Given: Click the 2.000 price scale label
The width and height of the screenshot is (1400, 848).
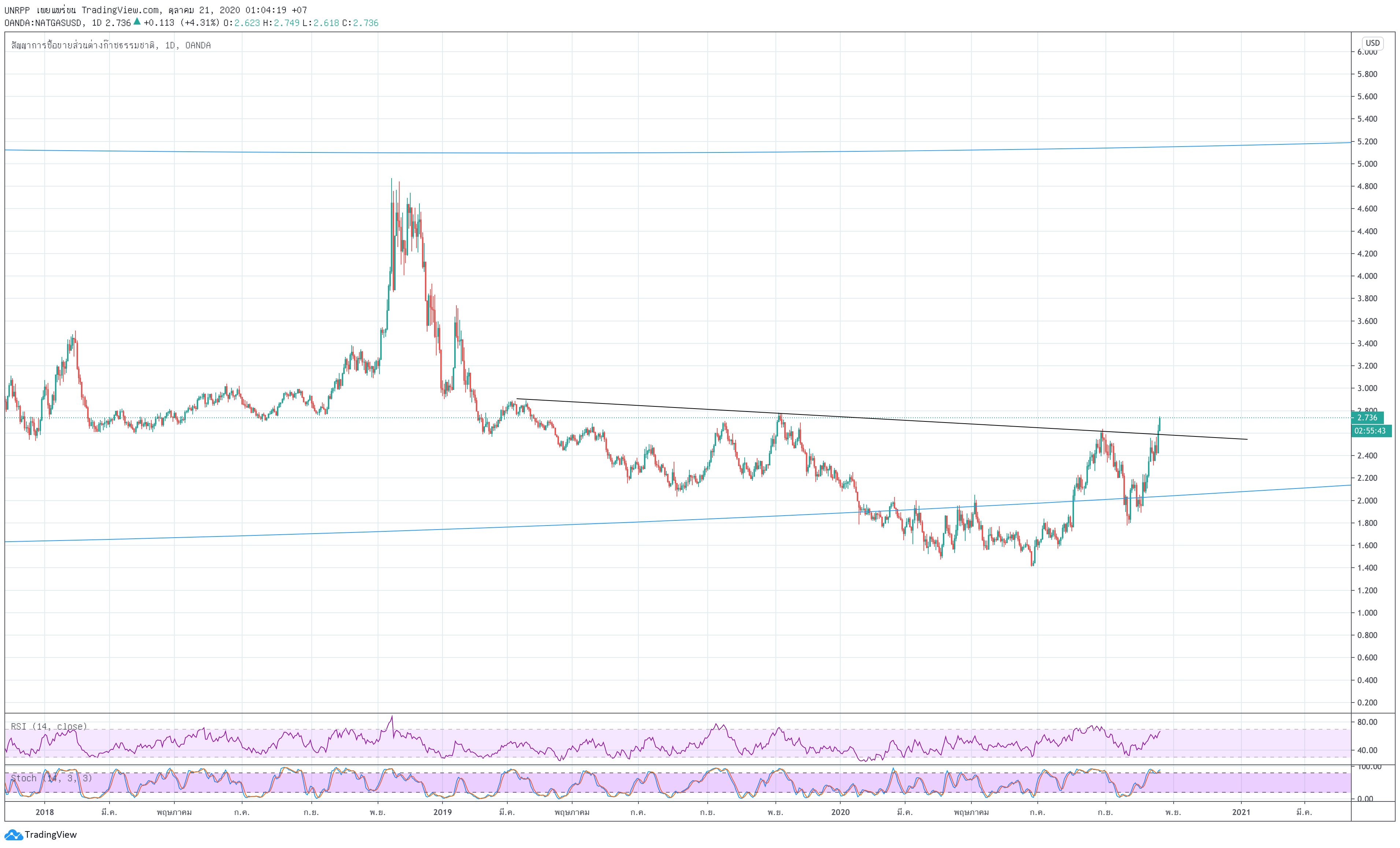Looking at the screenshot, I should (x=1367, y=501).
